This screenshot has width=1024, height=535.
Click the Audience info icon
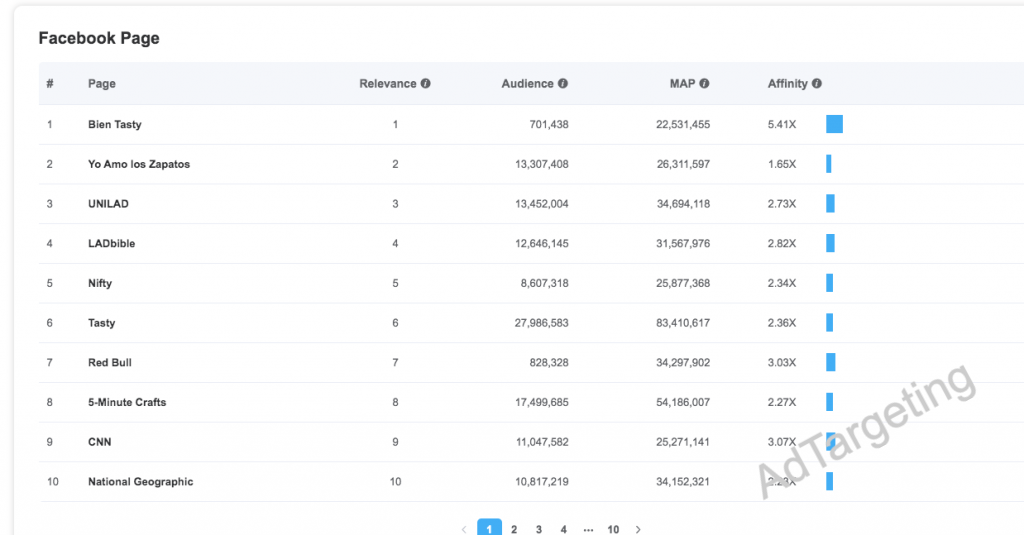(563, 84)
